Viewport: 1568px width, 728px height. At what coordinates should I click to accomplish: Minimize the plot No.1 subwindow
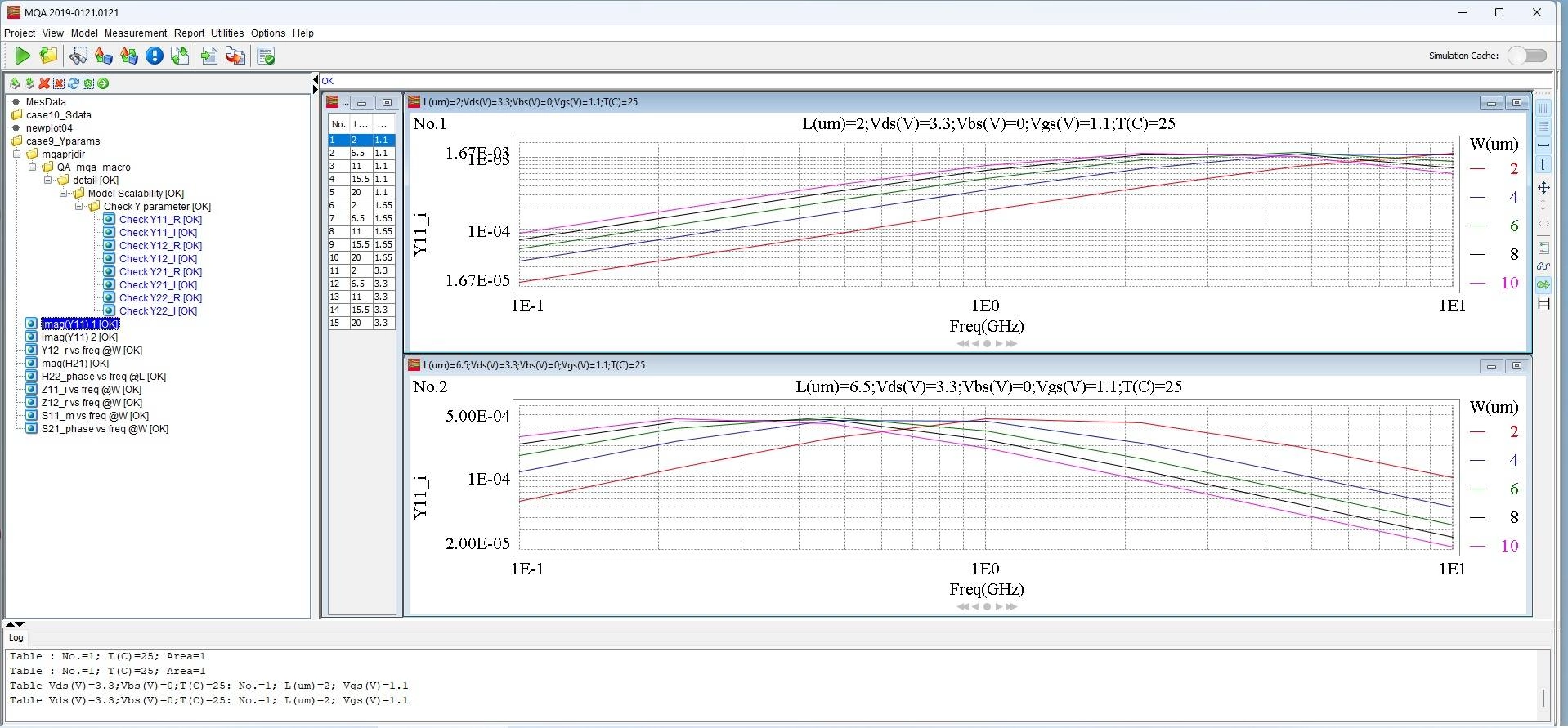point(1491,102)
